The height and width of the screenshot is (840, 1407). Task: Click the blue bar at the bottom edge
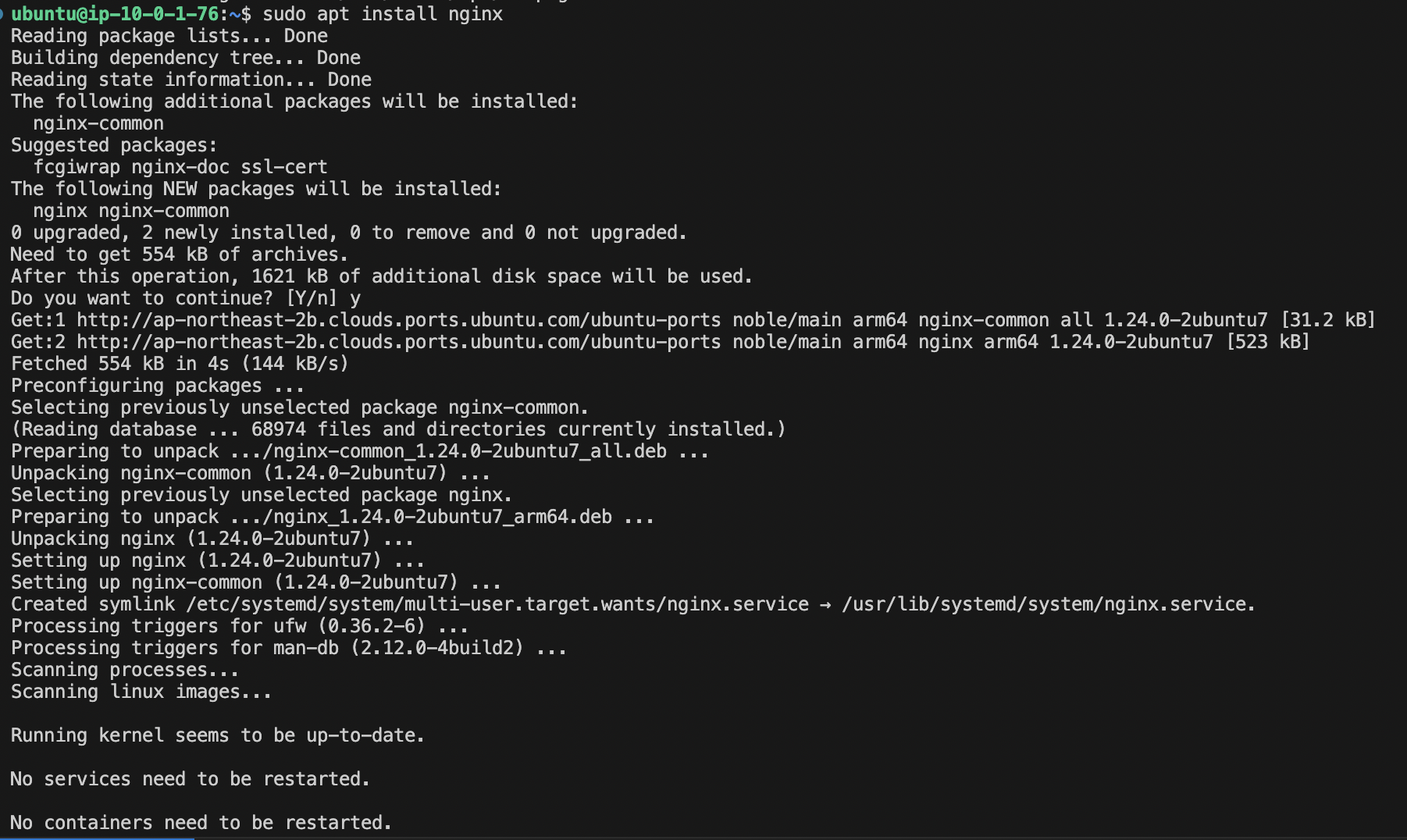[97, 838]
